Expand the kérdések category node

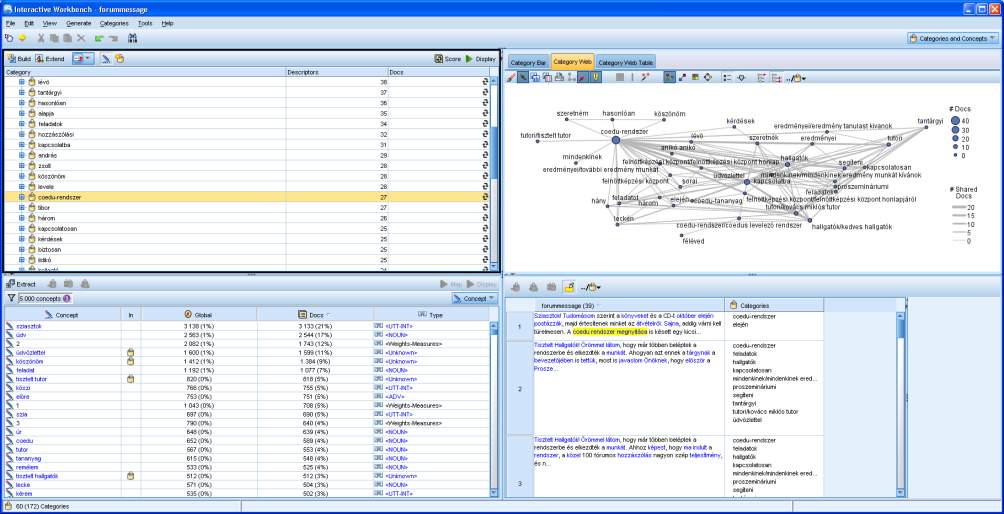(21, 239)
